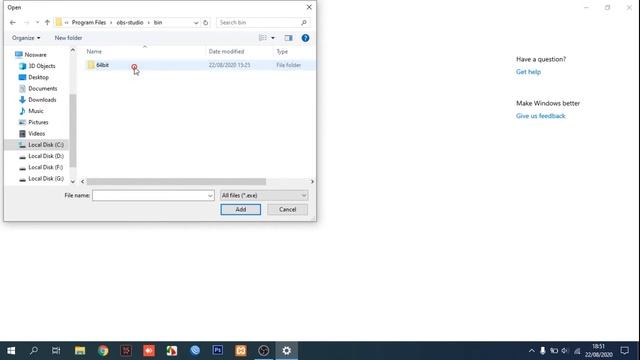Open the notification center
Screen dimensions: 640x360
click(624, 351)
